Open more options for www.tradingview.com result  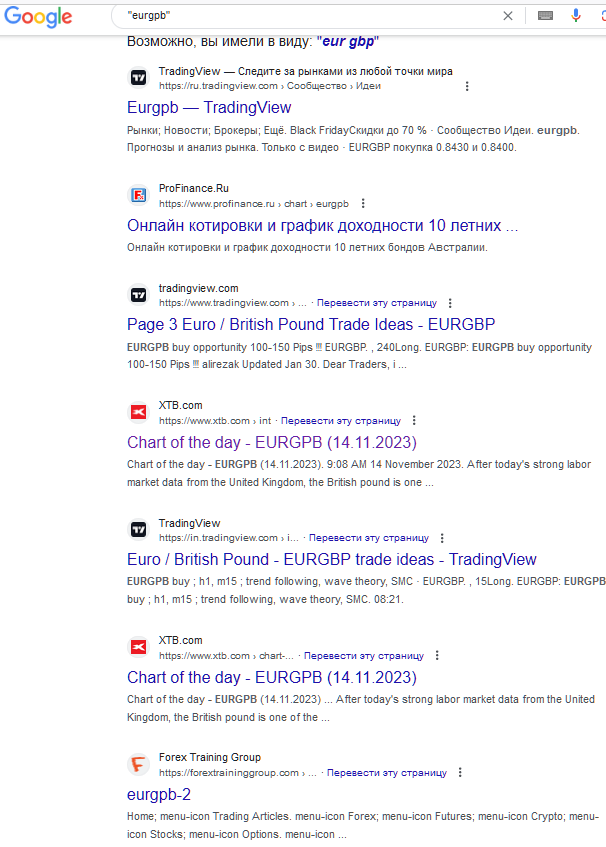(450, 303)
